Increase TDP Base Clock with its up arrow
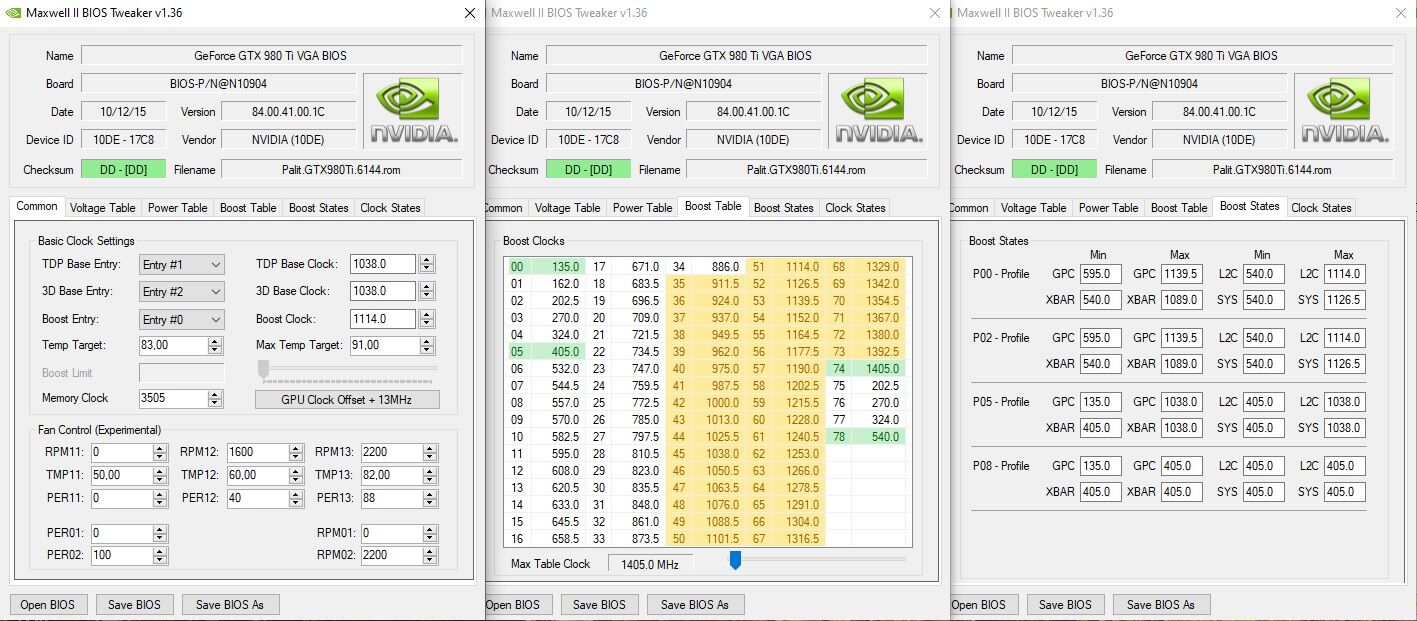The width and height of the screenshot is (1417, 621). (427, 260)
